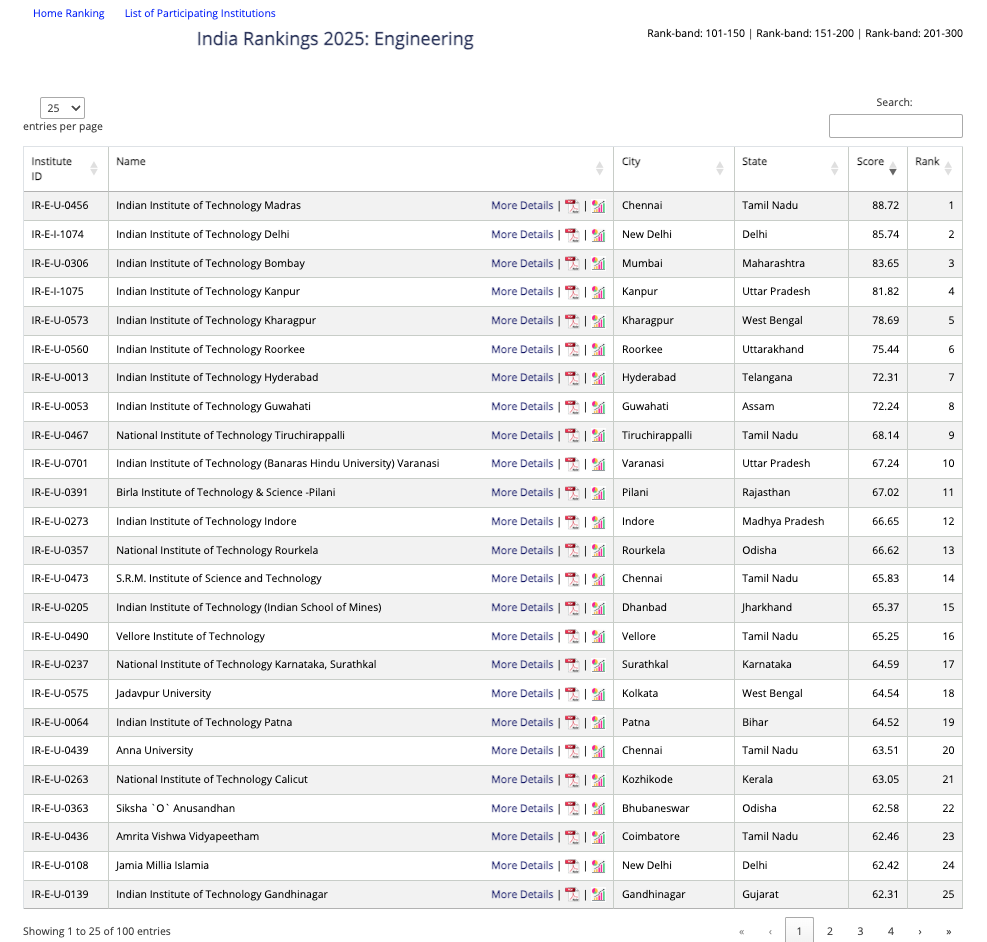
Task: Select score value 85.74
Action: point(885,235)
